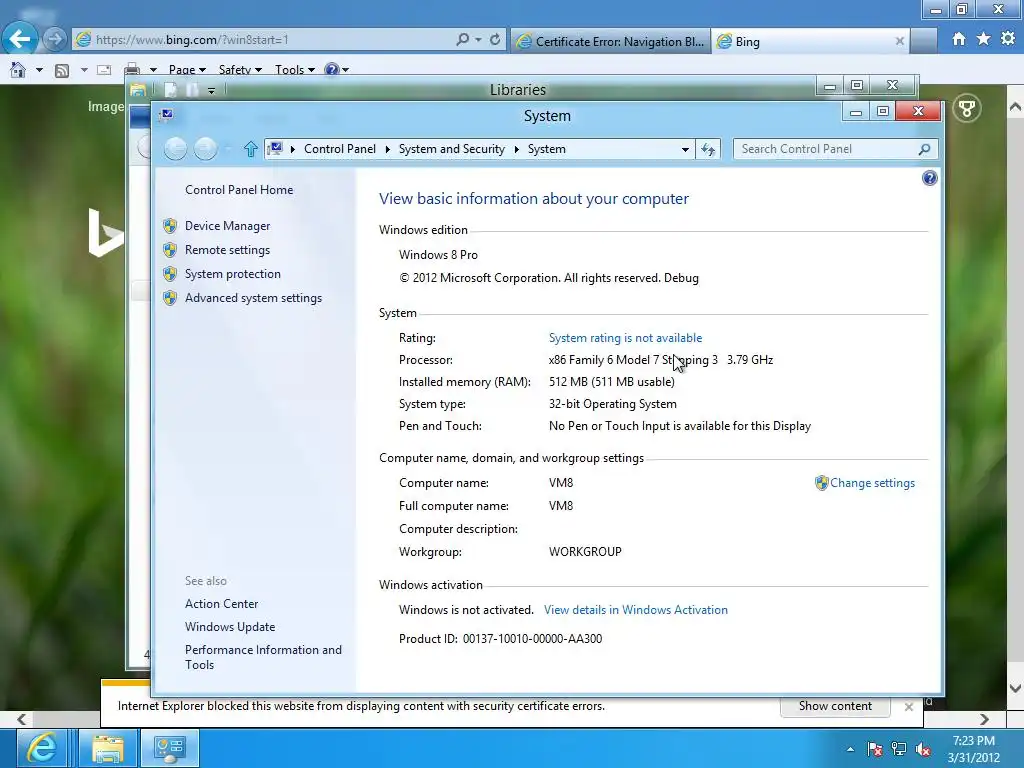The image size is (1024, 768).
Task: Expand the IE help dropdown arrow
Action: coord(345,70)
